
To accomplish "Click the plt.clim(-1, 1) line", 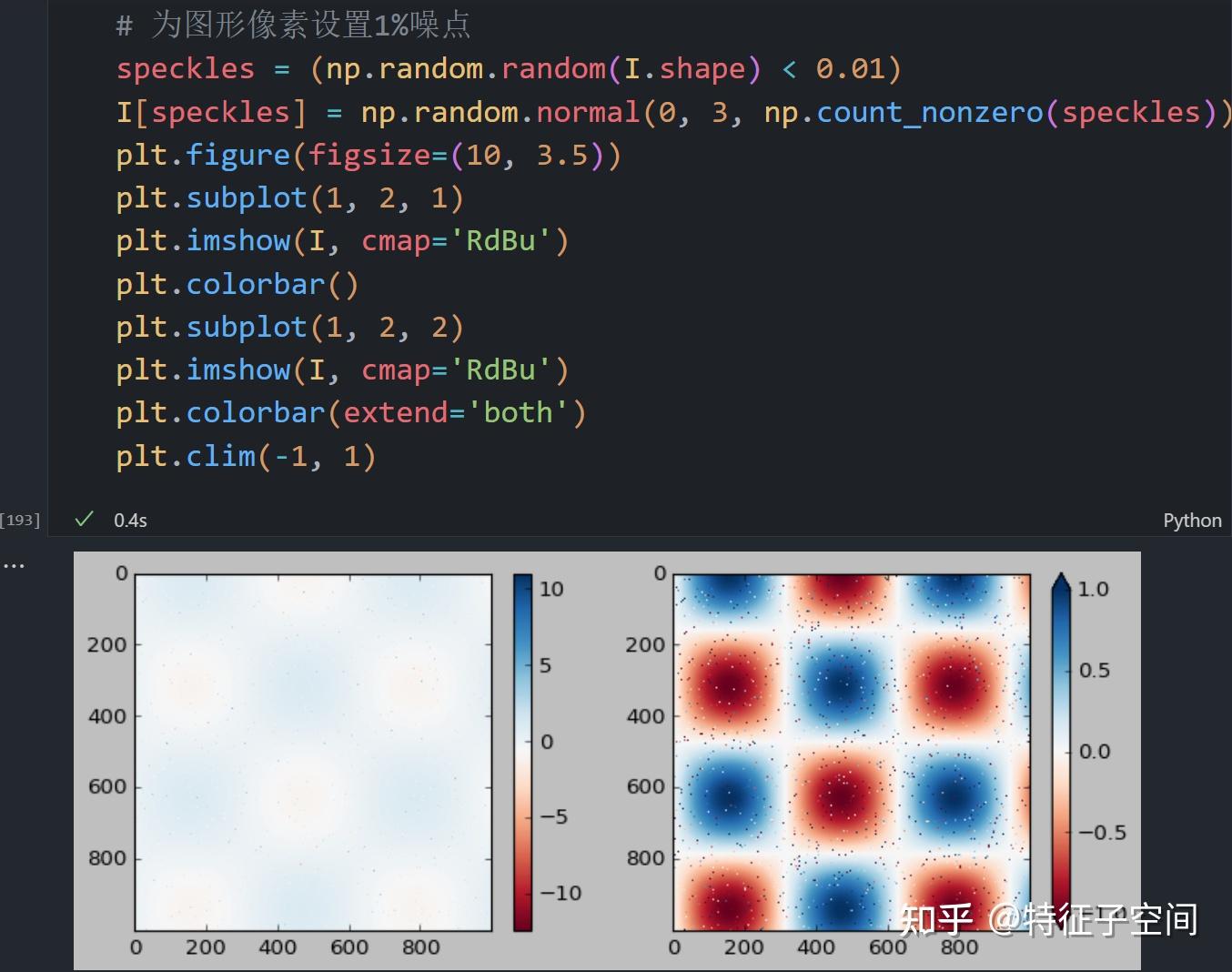I will (x=246, y=455).
